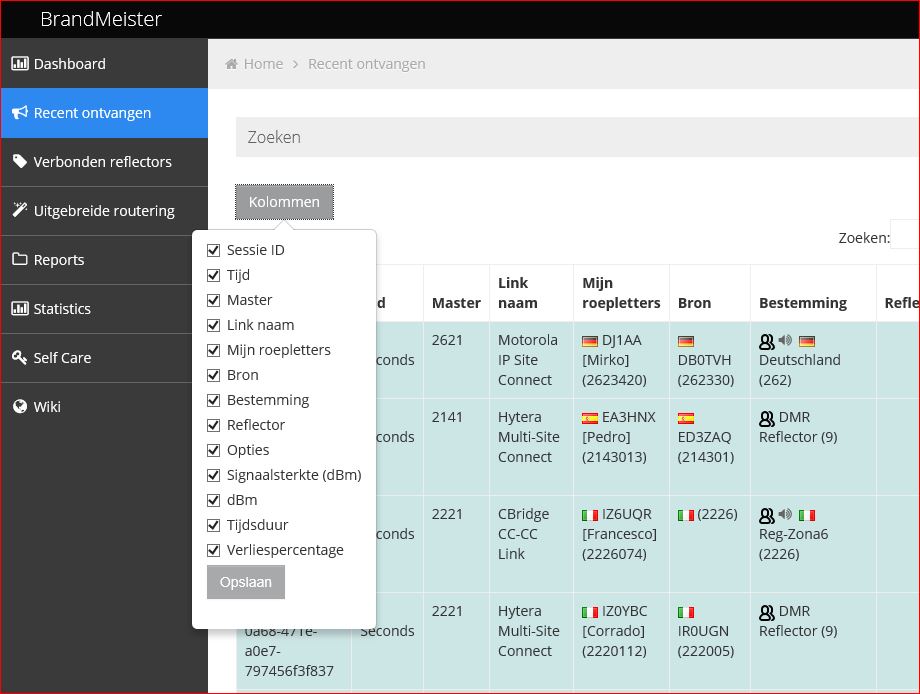This screenshot has height=694, width=920.
Task: Disable the Link naam column checkbox
Action: (x=214, y=326)
